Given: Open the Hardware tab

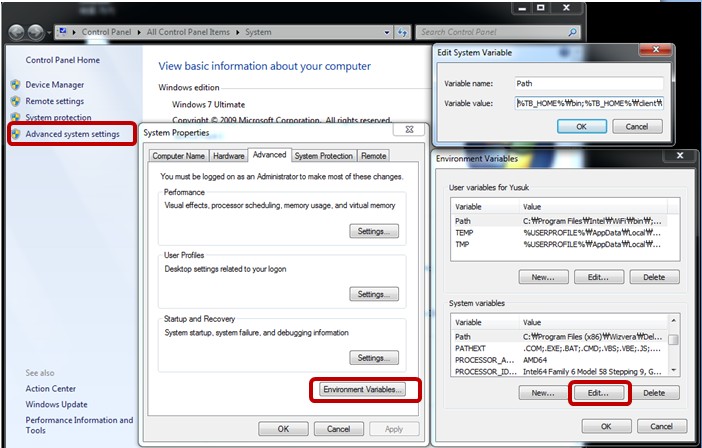Looking at the screenshot, I should 229,156.
